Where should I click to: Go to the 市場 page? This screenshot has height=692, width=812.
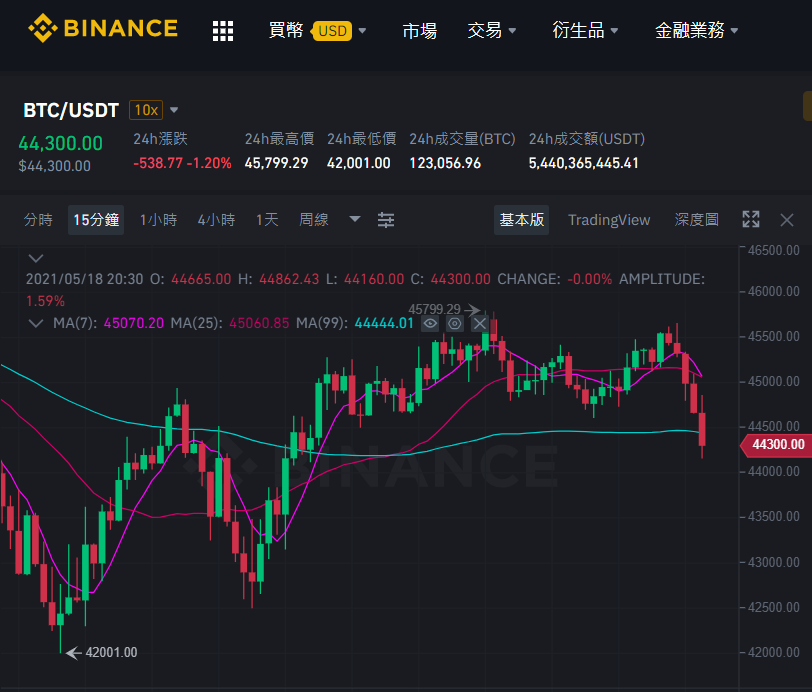(419, 31)
